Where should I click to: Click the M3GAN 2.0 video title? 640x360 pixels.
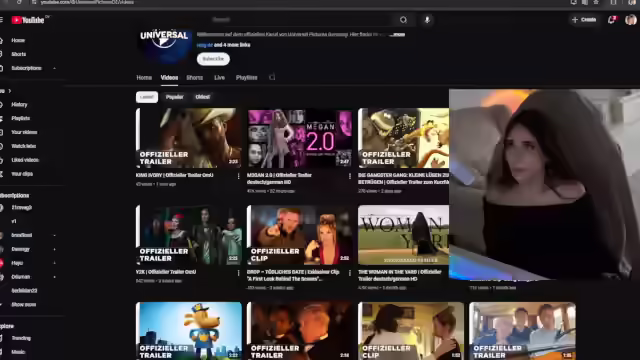[280, 178]
